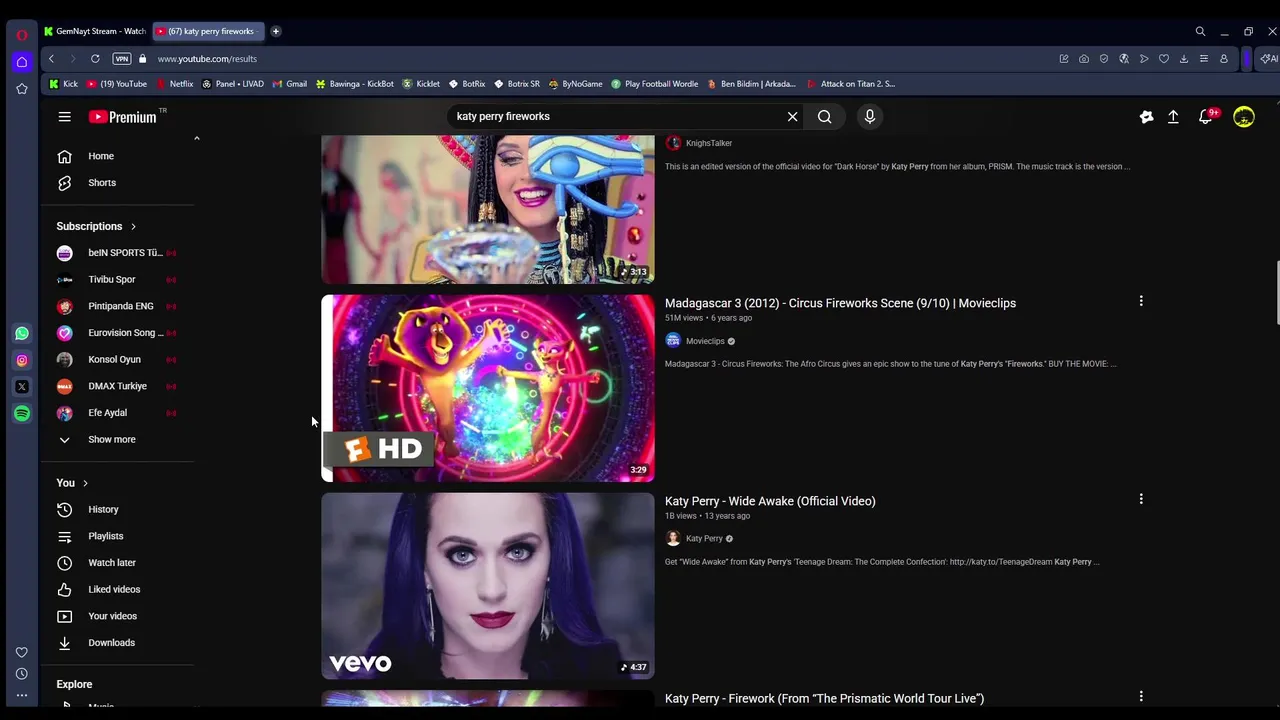Open options menu for Madagascar 3 video

[x=1141, y=301]
